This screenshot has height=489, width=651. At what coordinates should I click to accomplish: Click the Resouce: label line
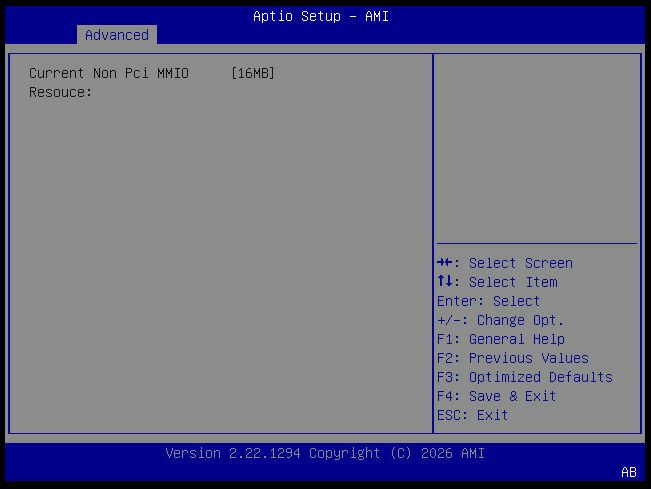tap(61, 92)
